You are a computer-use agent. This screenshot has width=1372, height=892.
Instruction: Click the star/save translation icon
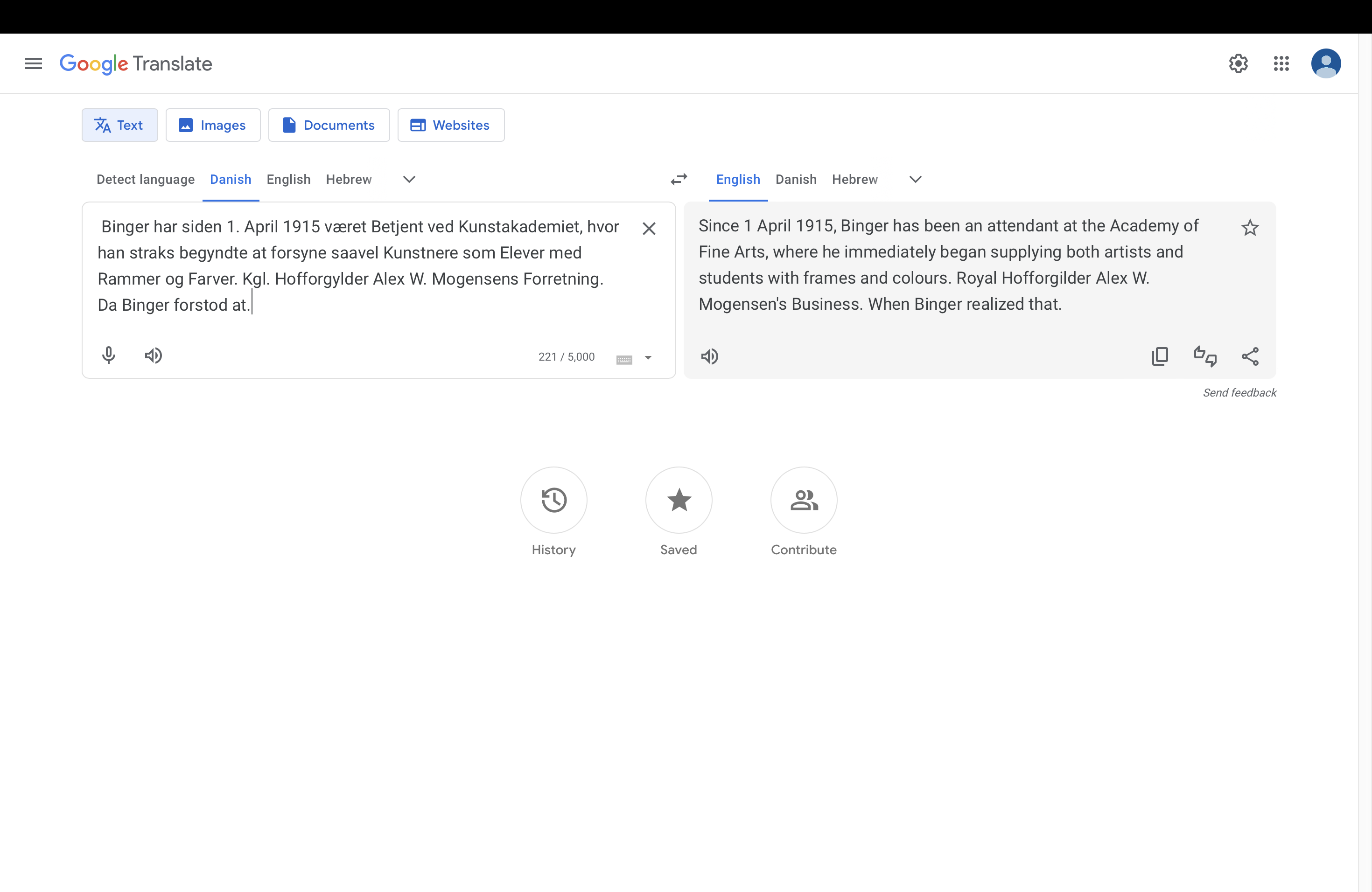click(x=1249, y=227)
